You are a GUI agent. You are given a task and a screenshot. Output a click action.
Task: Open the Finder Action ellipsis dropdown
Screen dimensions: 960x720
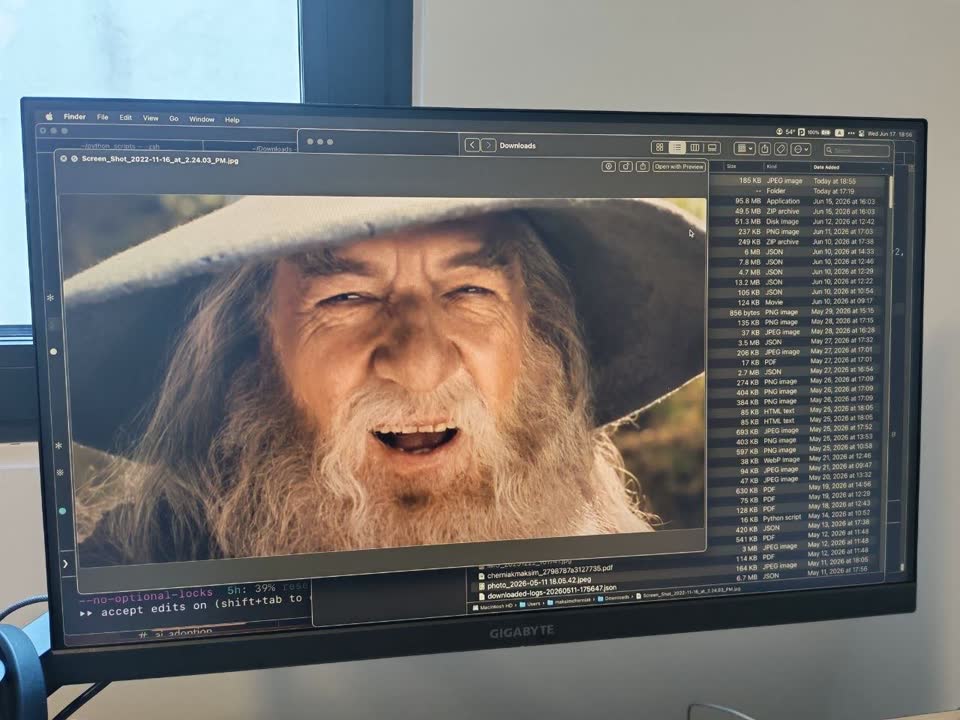tap(800, 149)
